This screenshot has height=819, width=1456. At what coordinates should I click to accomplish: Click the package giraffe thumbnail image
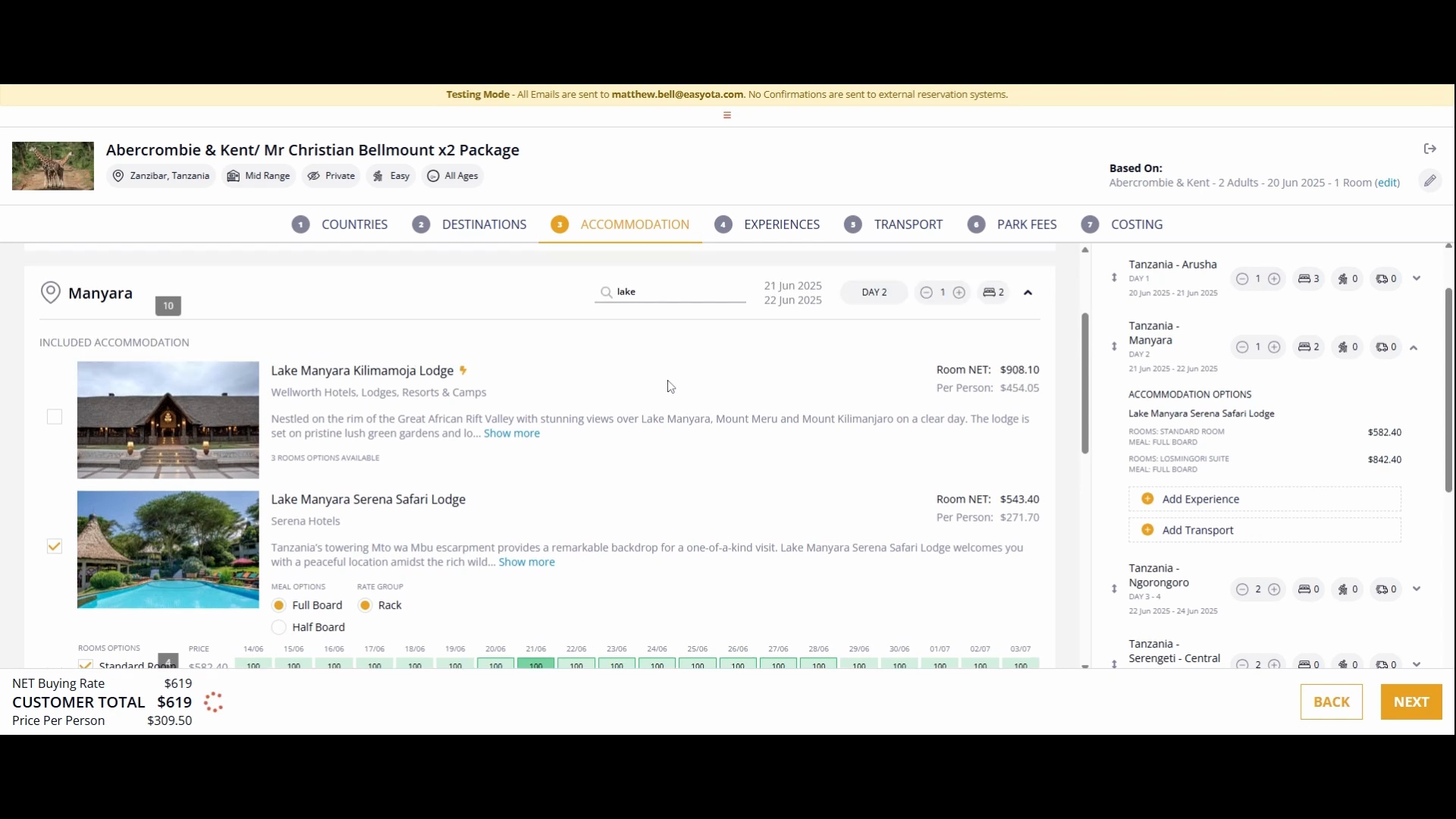53,166
